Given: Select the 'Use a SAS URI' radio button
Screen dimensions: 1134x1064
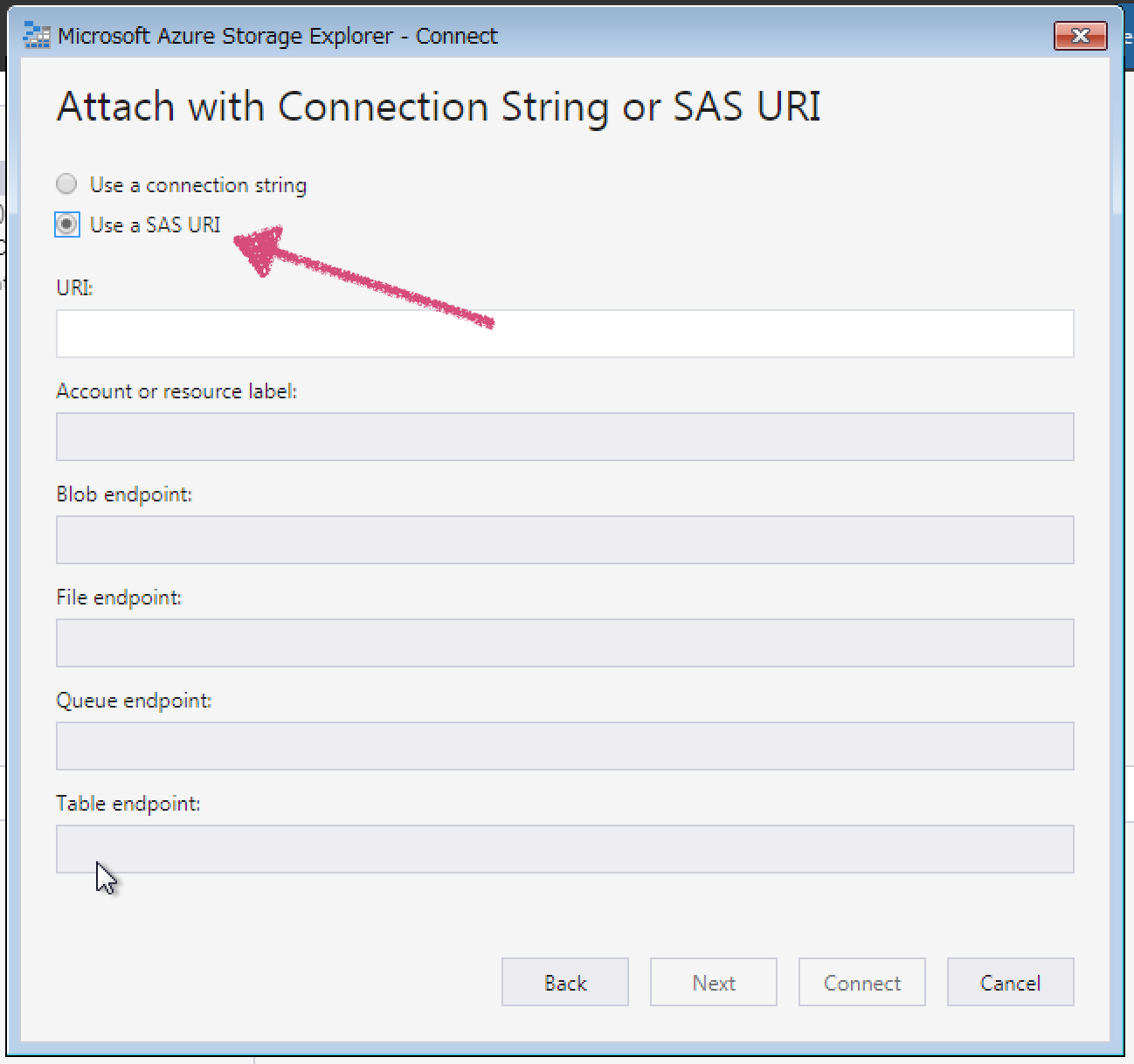Looking at the screenshot, I should point(67,225).
